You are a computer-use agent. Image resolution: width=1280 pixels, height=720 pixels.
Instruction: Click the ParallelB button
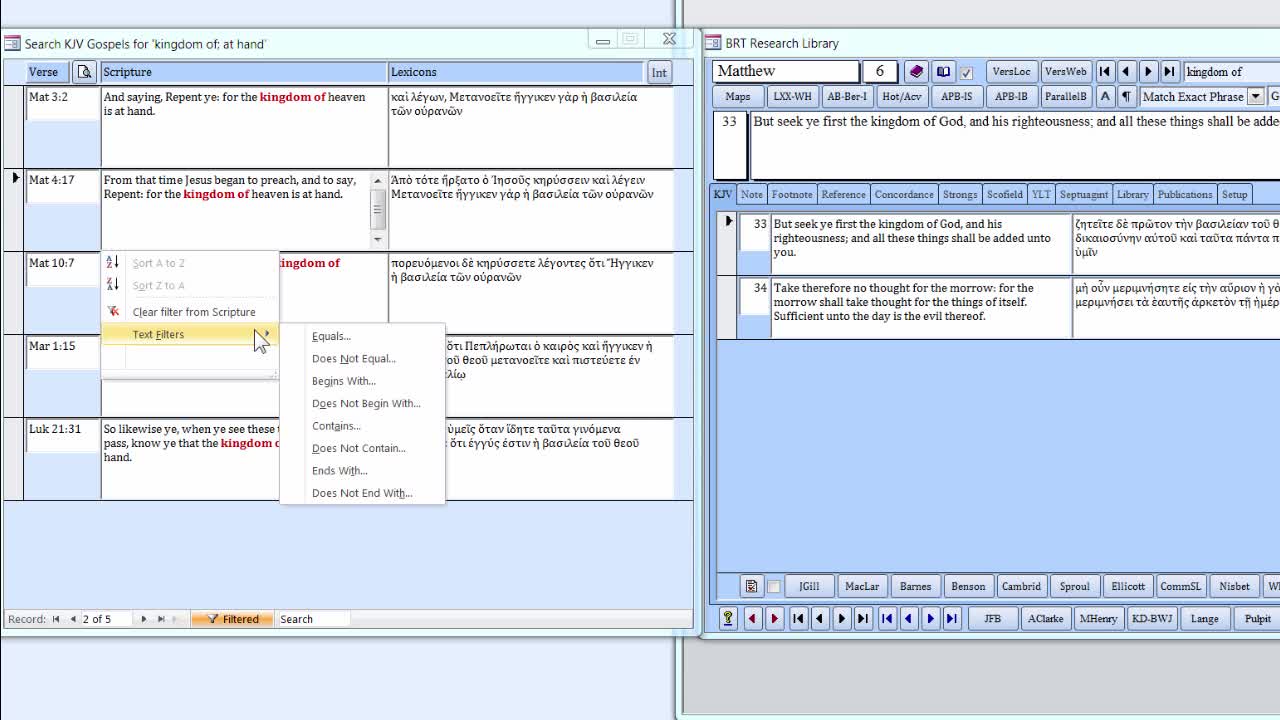pos(1065,97)
